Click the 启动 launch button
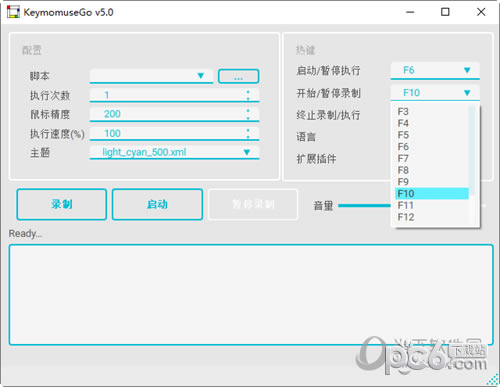500x387 pixels. point(157,204)
